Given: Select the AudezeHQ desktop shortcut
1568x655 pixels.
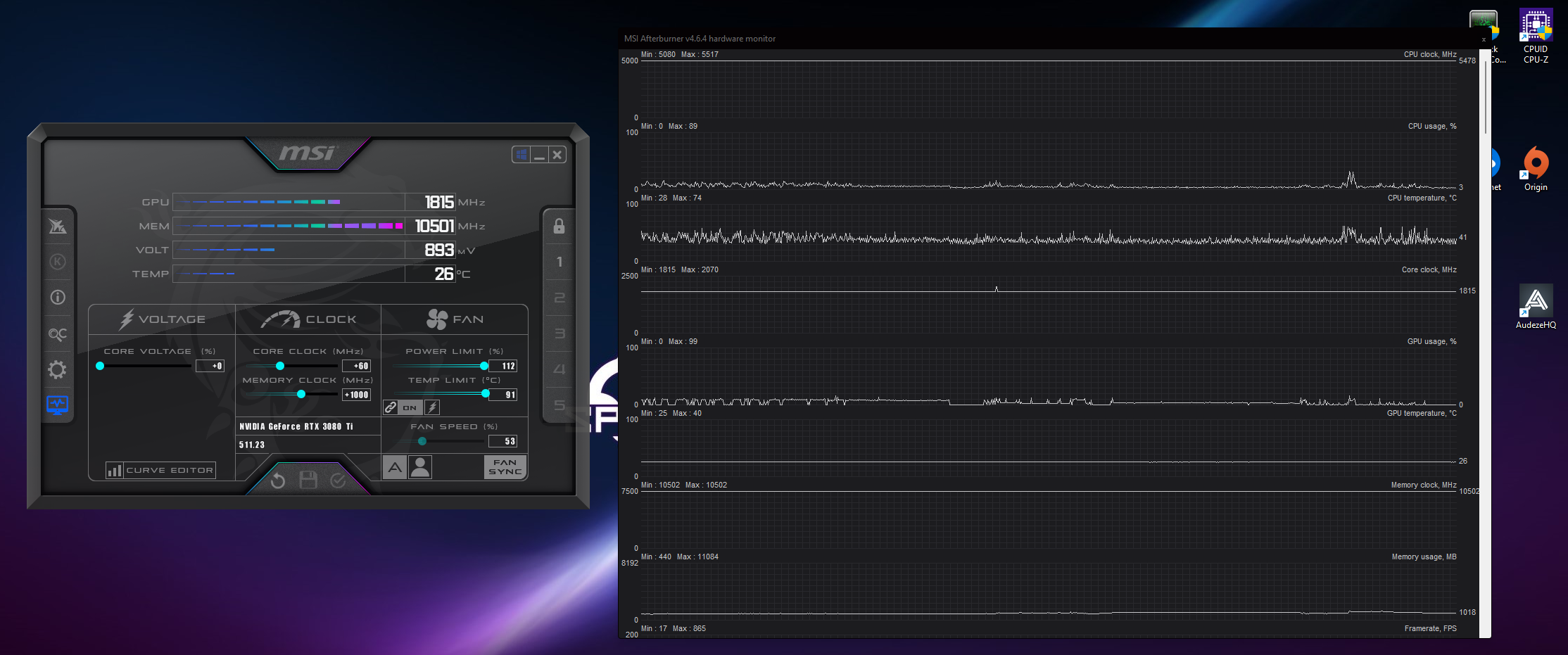Looking at the screenshot, I should tap(1536, 307).
